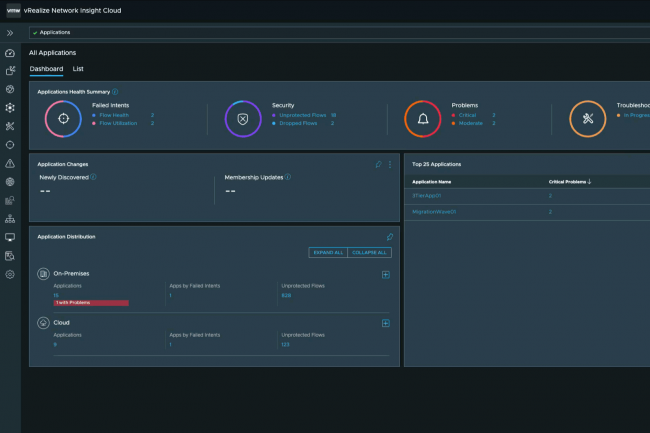
Task: Click the Failed Intents crosshair ring
Action: 63,118
